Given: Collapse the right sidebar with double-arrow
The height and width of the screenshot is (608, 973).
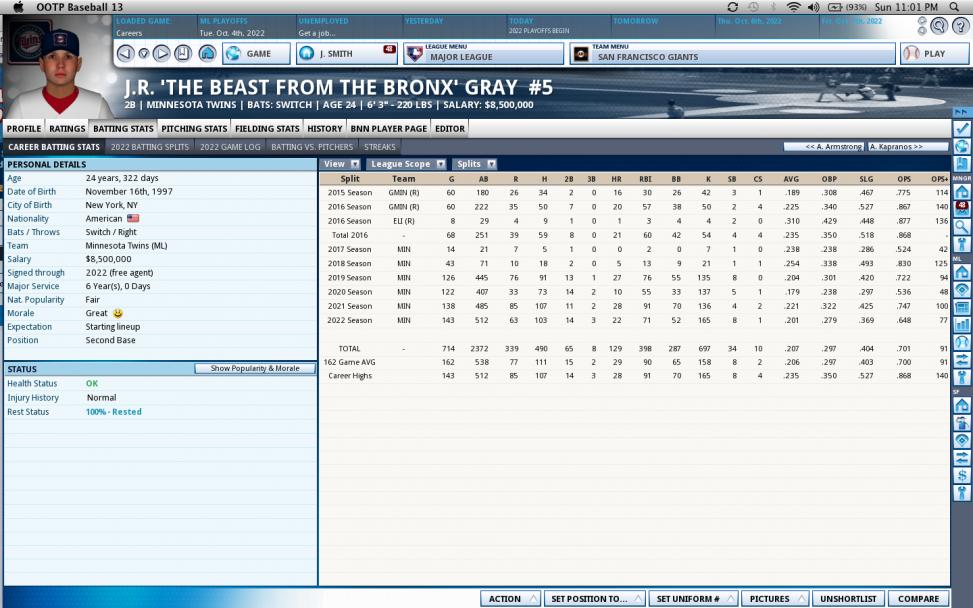Looking at the screenshot, I should pos(962,112).
